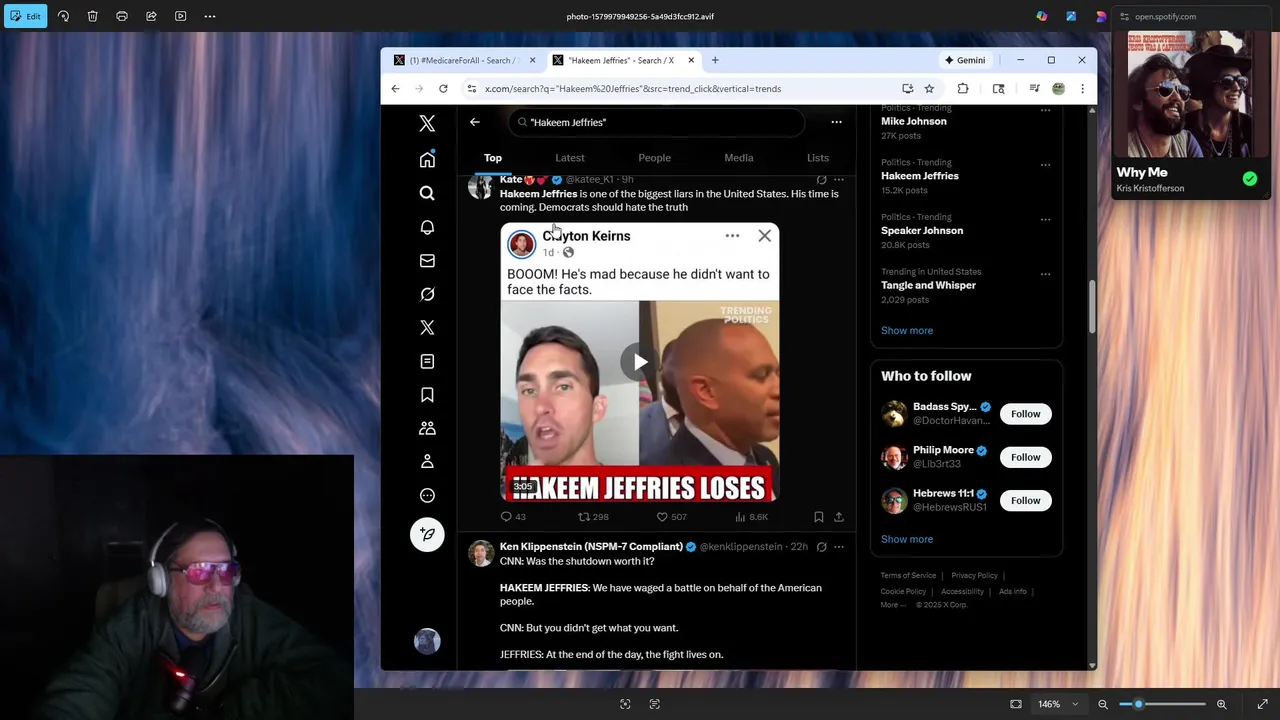The image size is (1280, 720).
Task: Play the Hakeem Jeffries Loses video
Action: click(x=640, y=362)
